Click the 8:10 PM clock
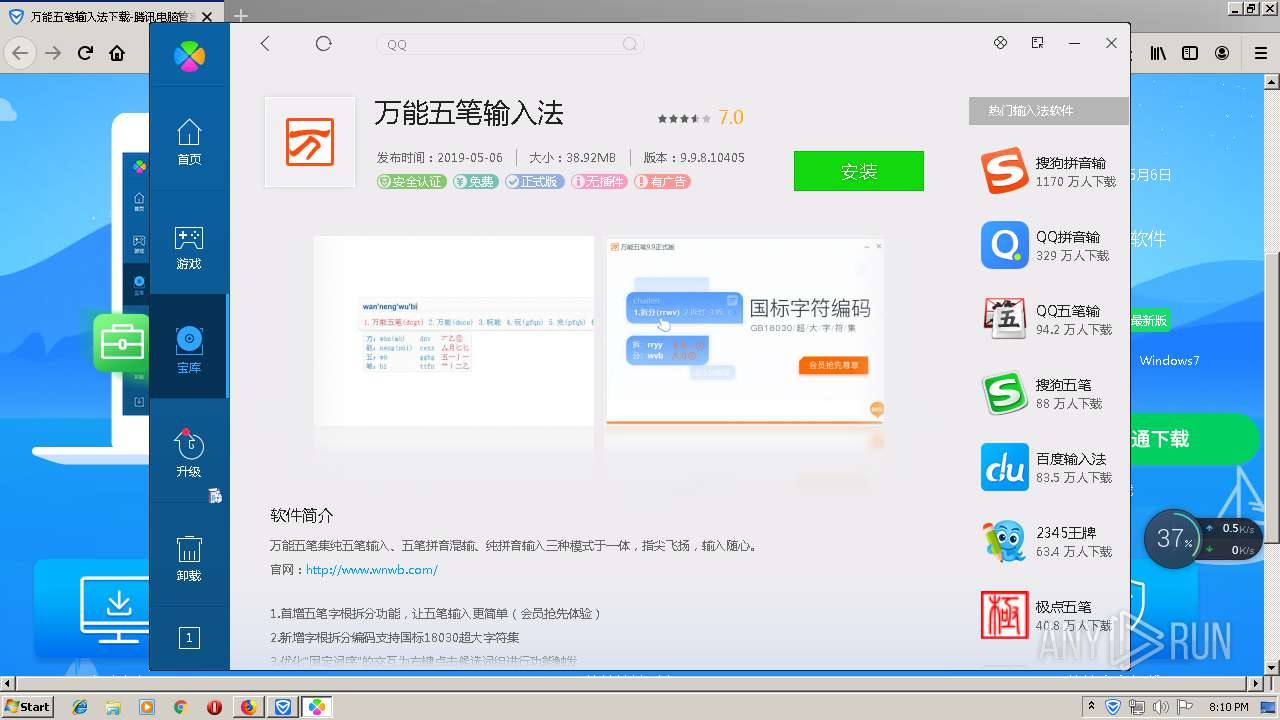 pos(1229,707)
